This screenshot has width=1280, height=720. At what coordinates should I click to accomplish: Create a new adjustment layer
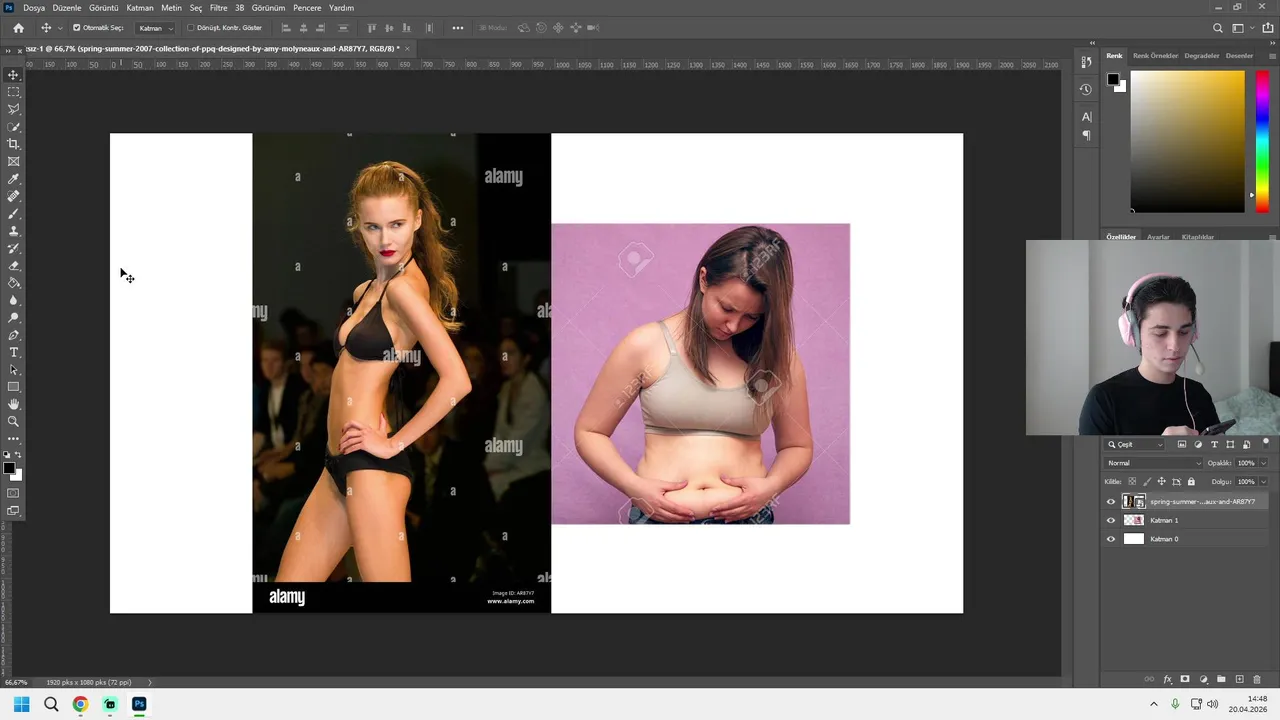click(x=1203, y=679)
